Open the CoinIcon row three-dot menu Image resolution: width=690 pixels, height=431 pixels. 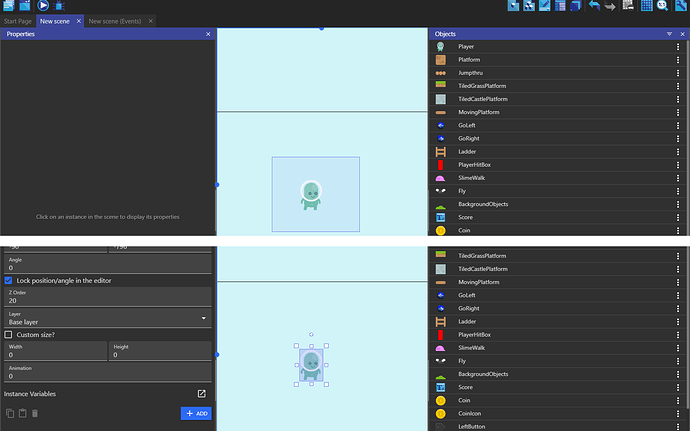(x=678, y=413)
